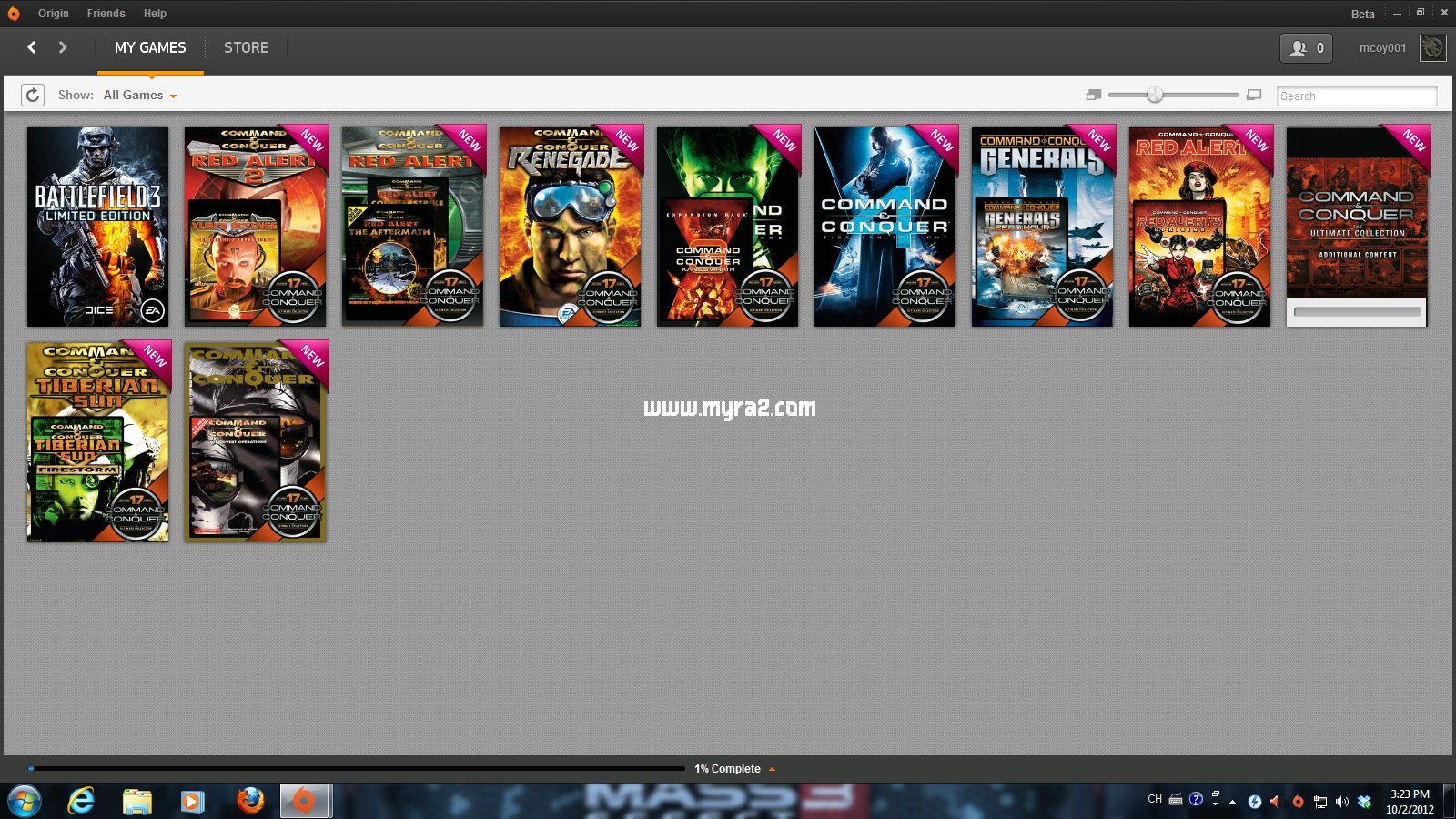Select Generals Zero Hour game tile
This screenshot has height=819, width=1456.
click(1042, 227)
